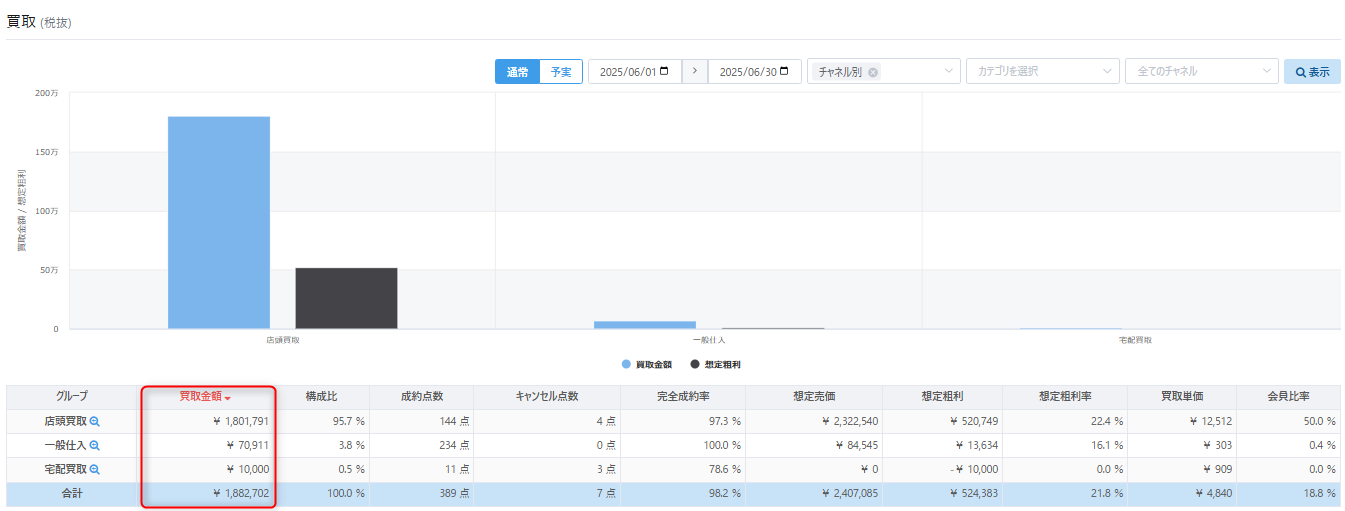1345x511 pixels.
Task: Switch to 通常 view mode
Action: 517,72
